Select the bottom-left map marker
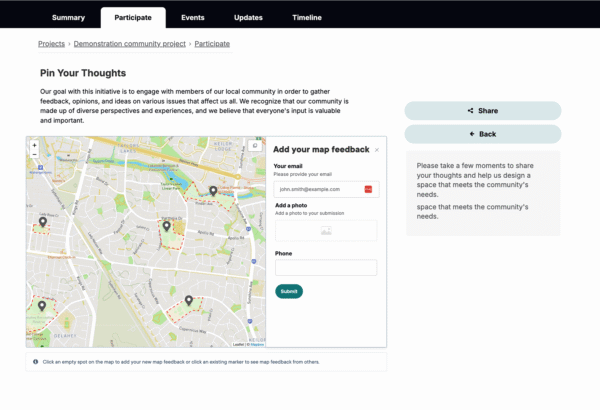The image size is (600, 410). pos(42,306)
